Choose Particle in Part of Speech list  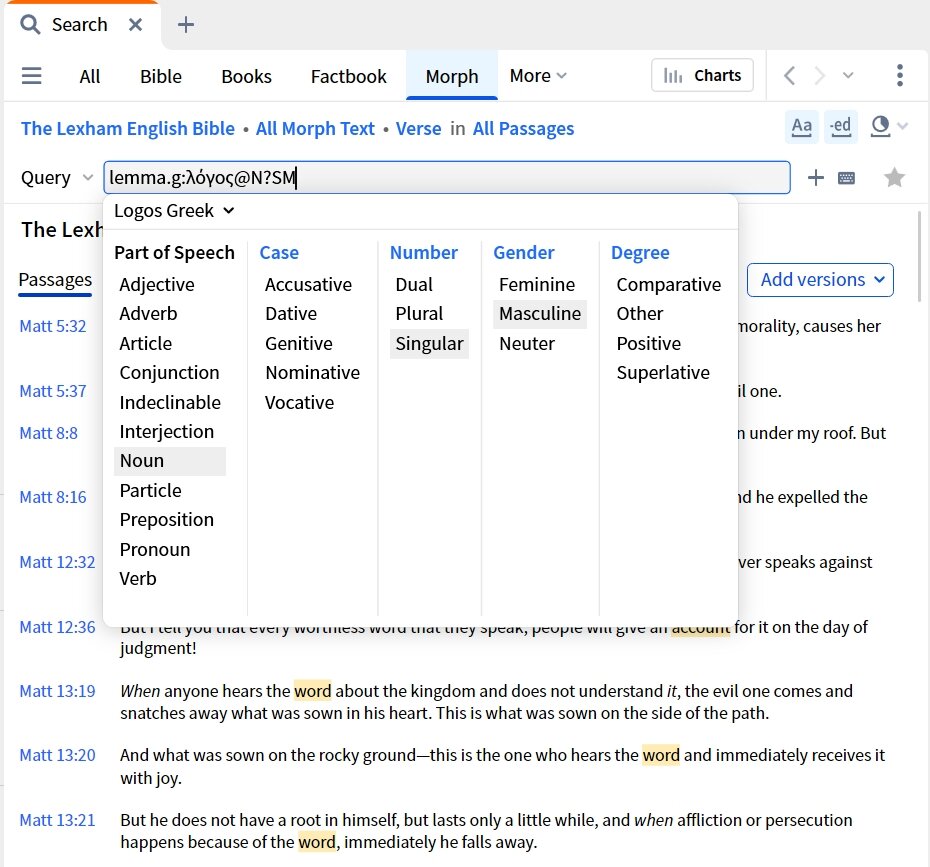pyautogui.click(x=150, y=490)
